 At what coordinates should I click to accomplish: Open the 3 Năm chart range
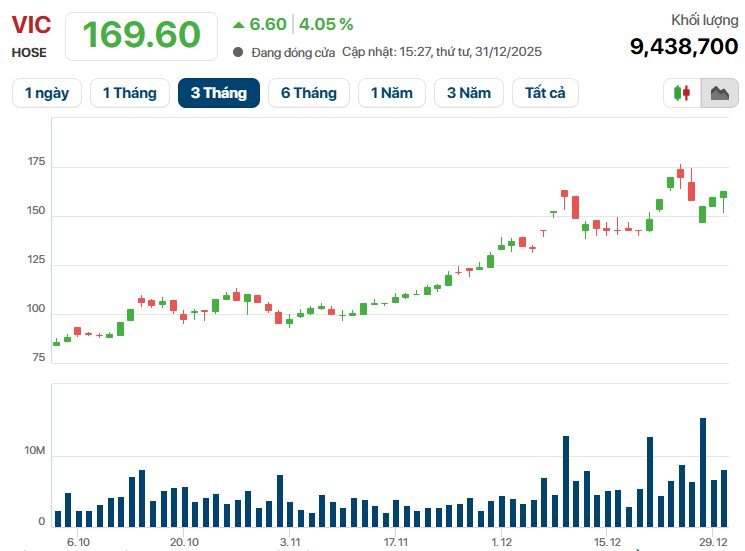click(468, 93)
